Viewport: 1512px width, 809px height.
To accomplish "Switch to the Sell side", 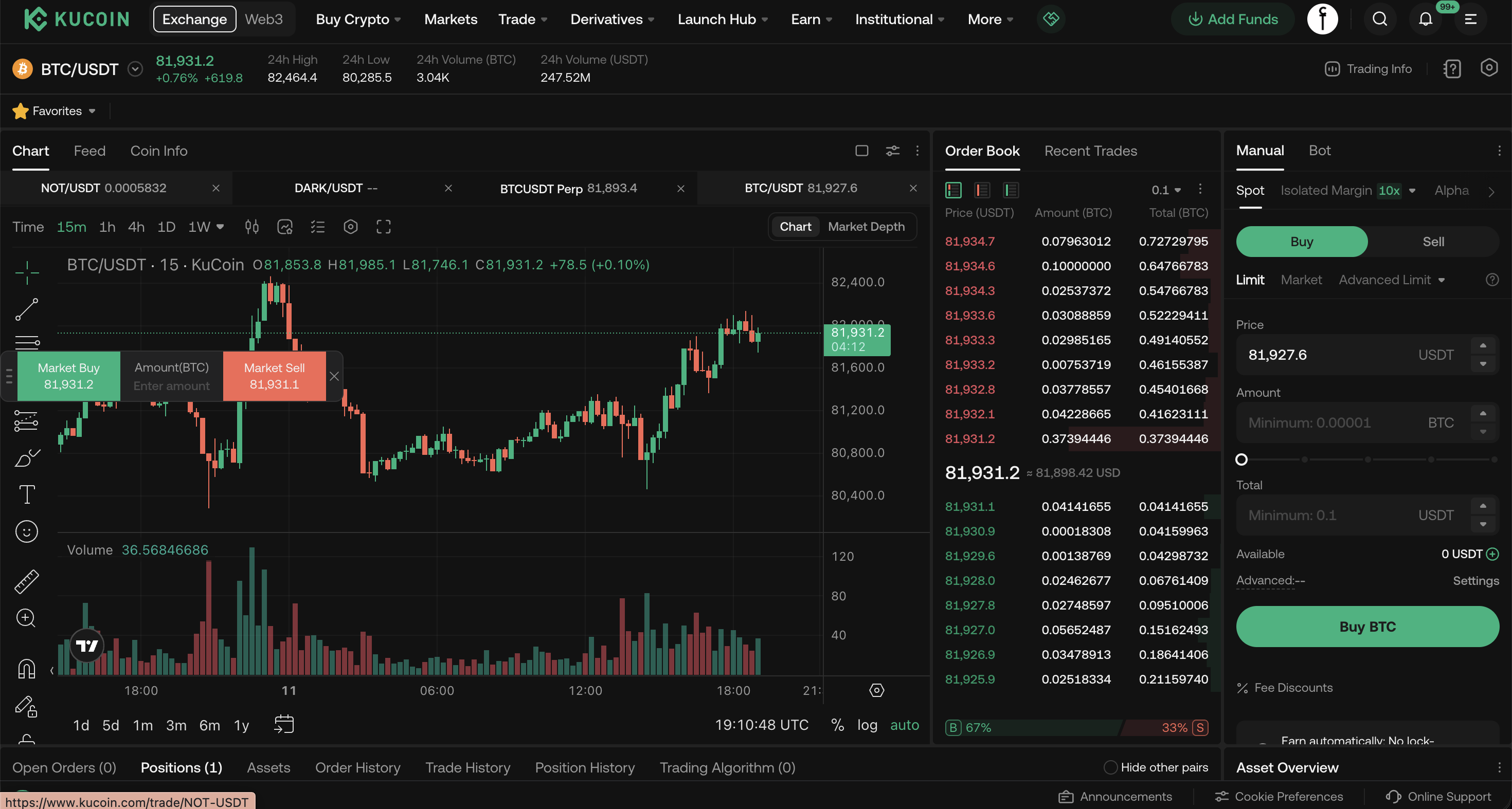I will click(1433, 242).
